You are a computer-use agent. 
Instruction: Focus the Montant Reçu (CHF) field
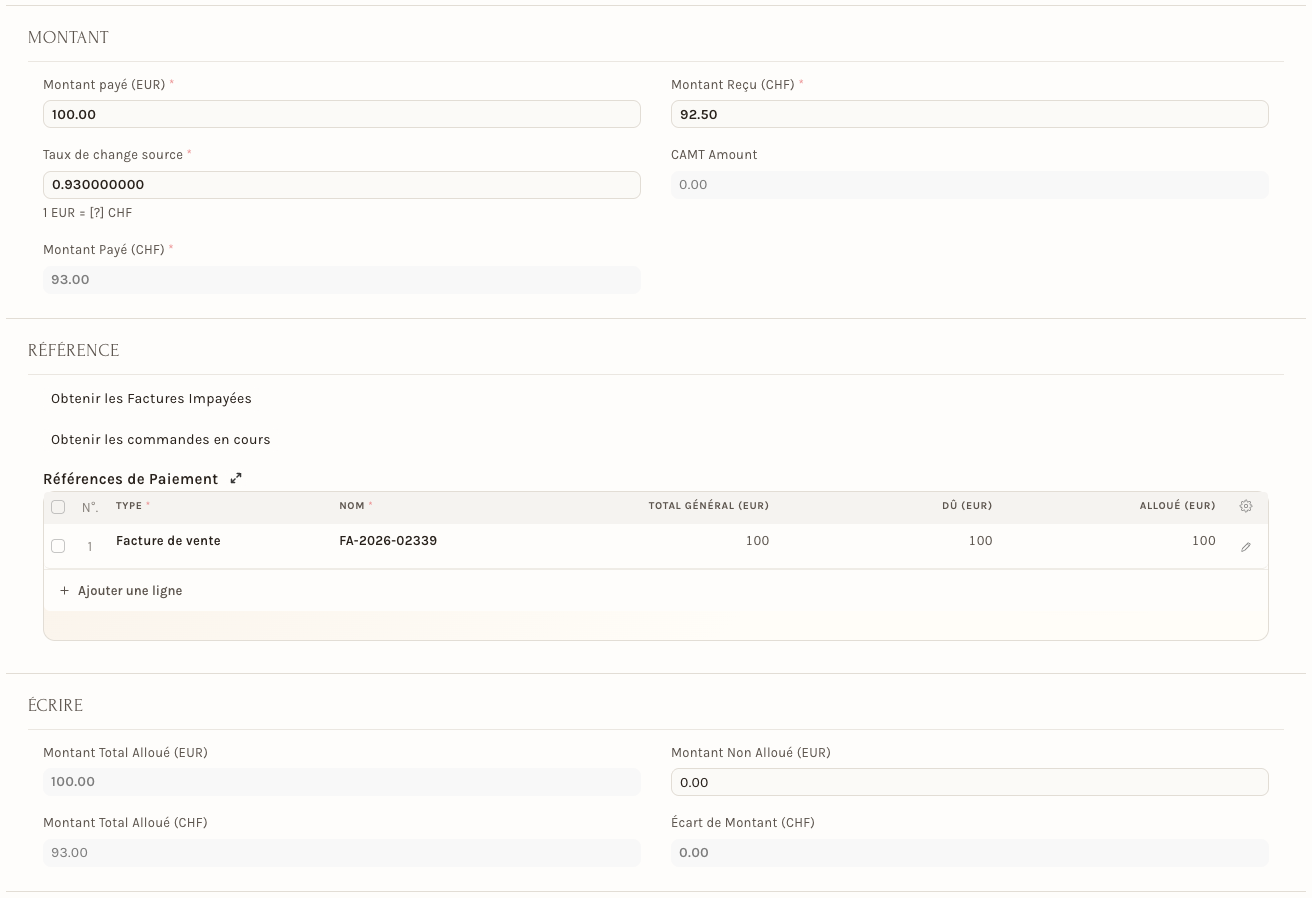click(x=970, y=114)
